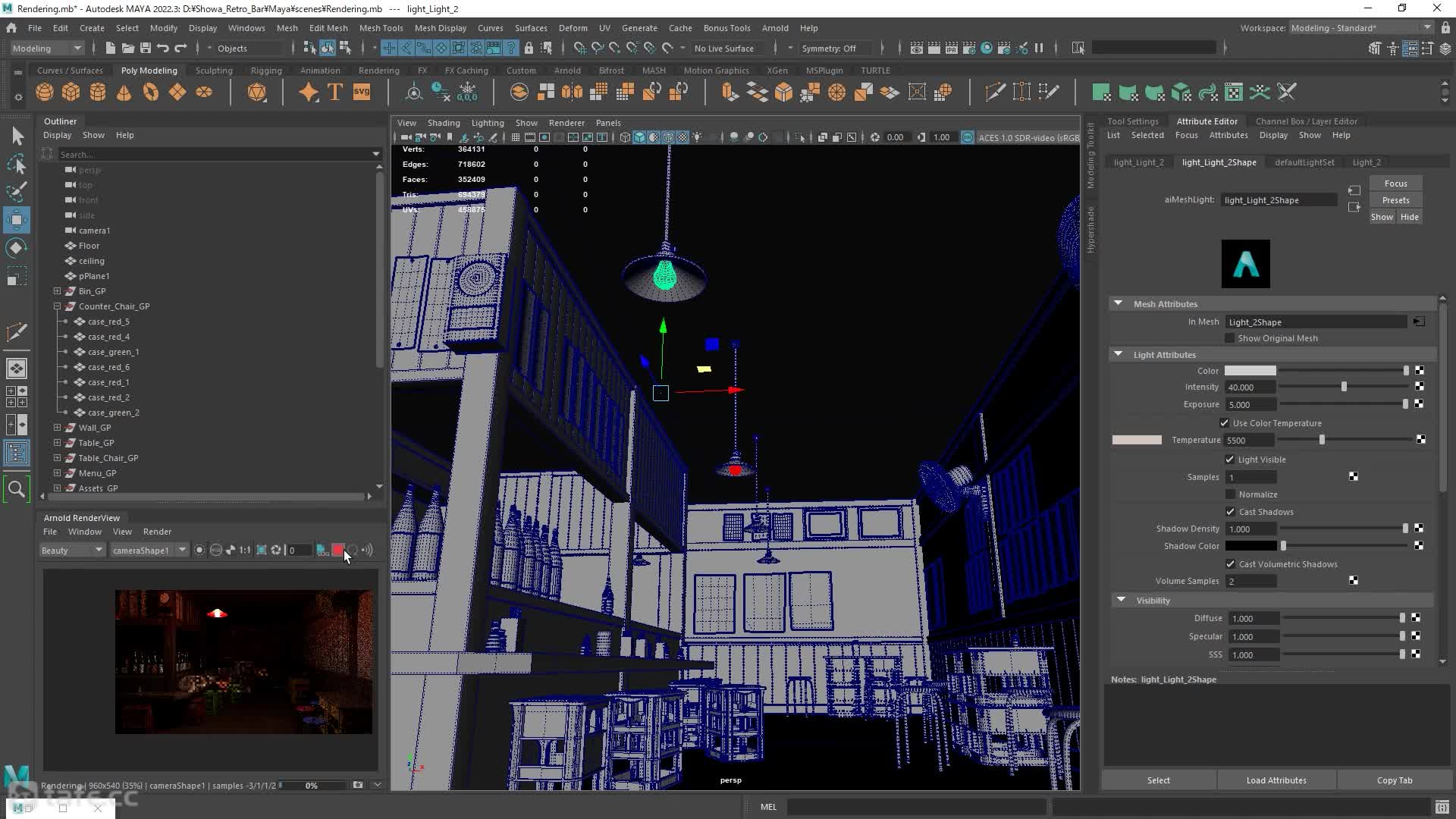Click the Load Attributes button
Screen dimensions: 1456x819
(1276, 780)
